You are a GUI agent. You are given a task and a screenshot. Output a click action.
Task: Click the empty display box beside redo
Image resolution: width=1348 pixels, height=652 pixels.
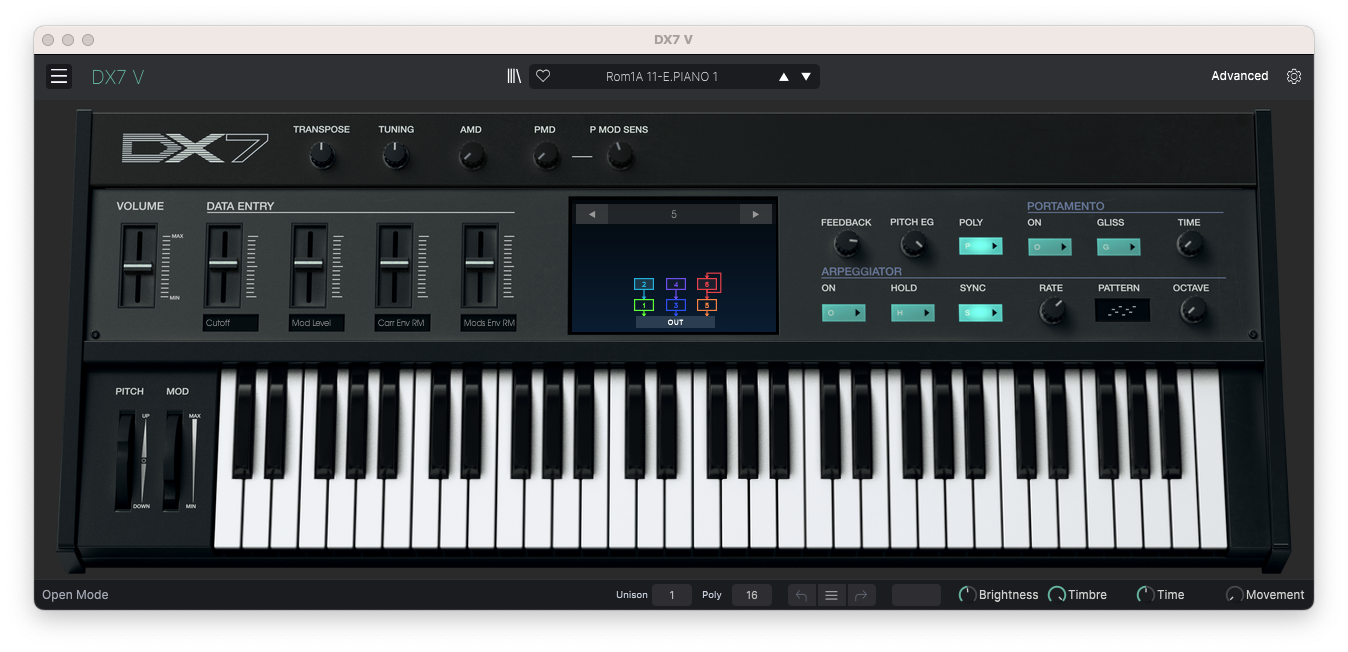(916, 595)
